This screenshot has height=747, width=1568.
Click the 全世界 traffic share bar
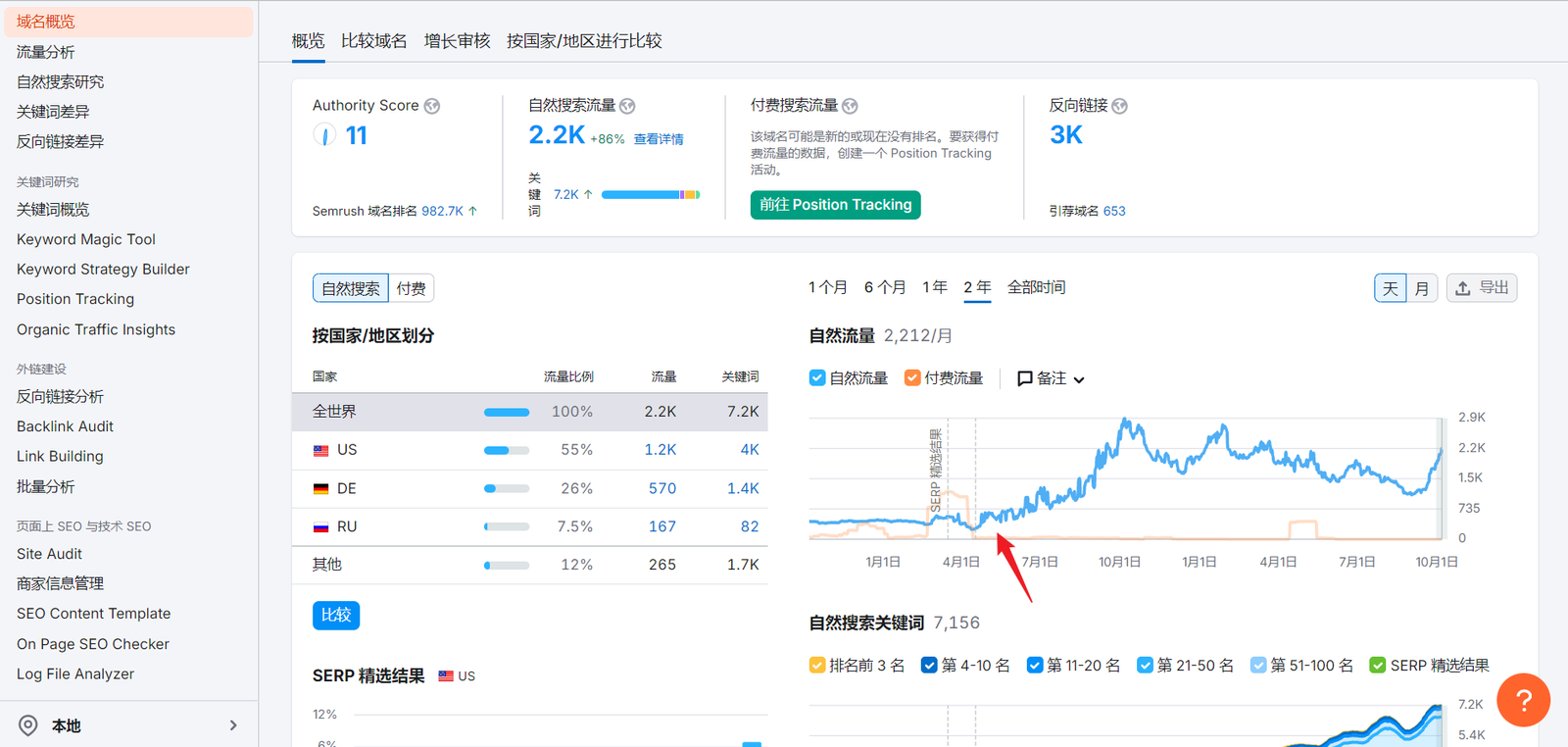pos(507,412)
